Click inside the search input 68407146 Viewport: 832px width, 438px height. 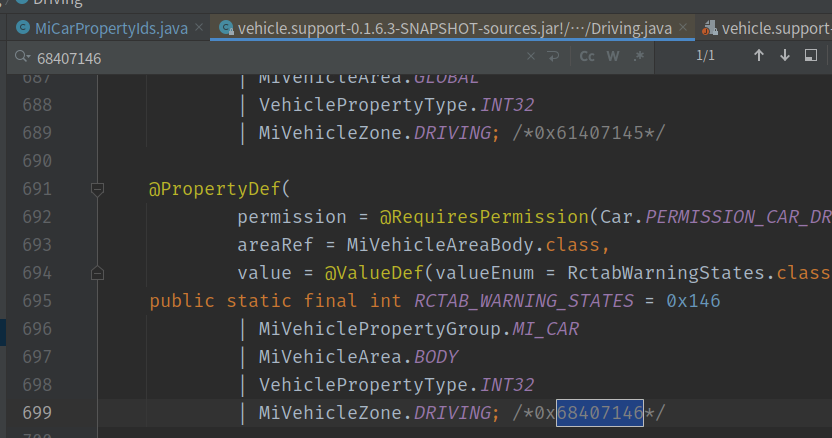click(x=276, y=58)
